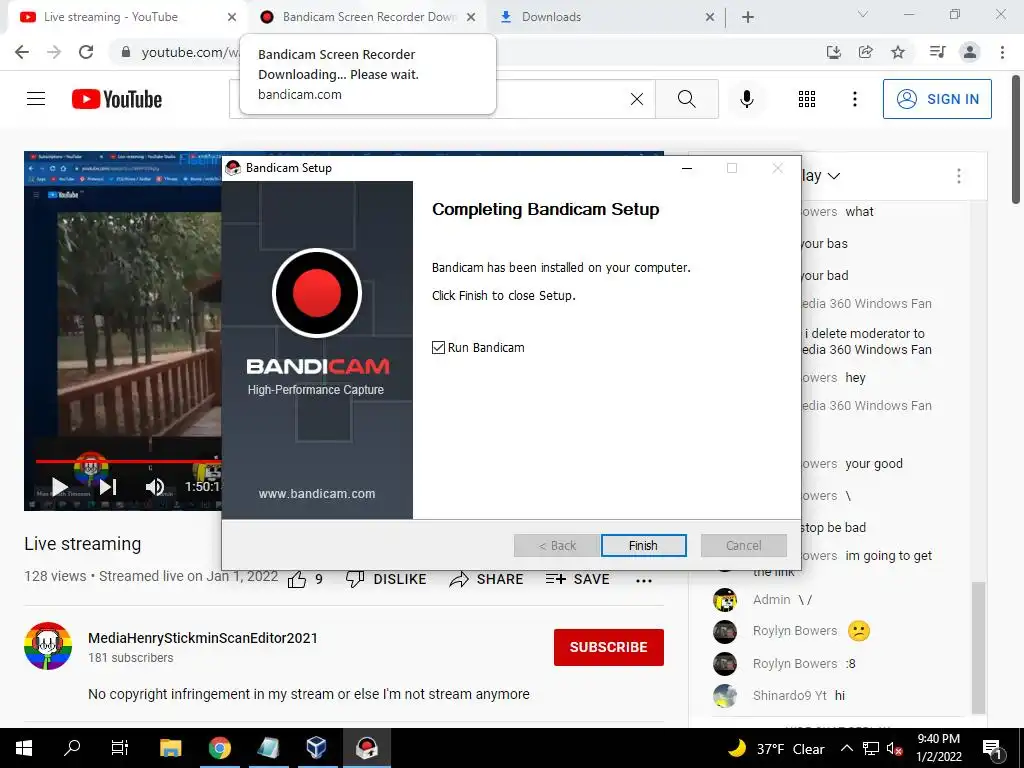The image size is (1024, 768).
Task: Click the red video progress bar
Action: tap(127, 461)
